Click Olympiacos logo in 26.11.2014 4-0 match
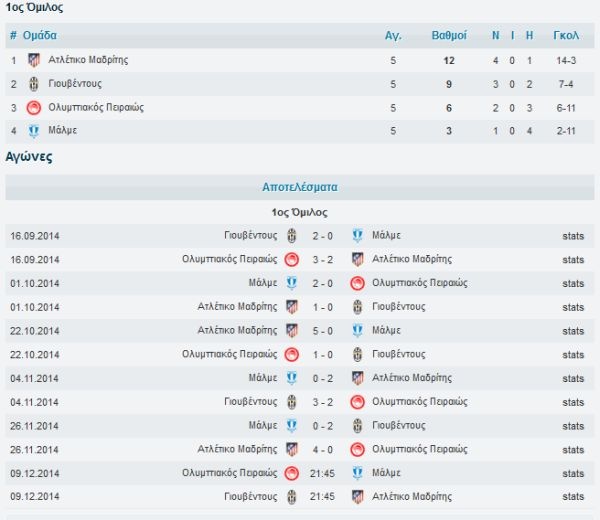Image resolution: width=600 pixels, height=520 pixels. [357, 449]
